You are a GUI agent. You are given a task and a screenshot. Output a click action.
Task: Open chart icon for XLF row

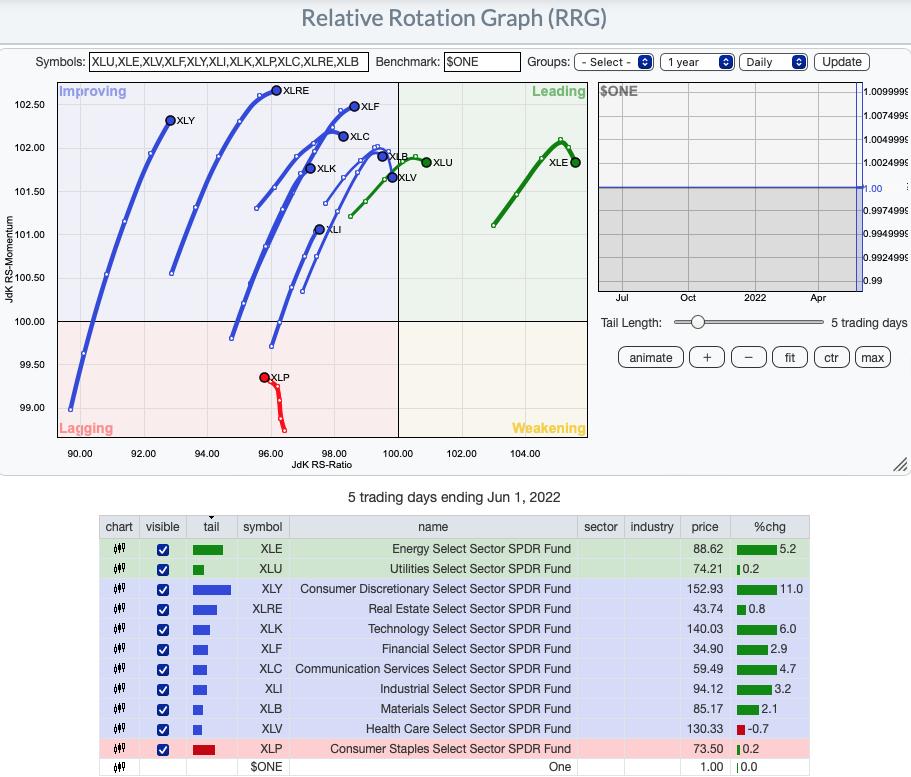(x=119, y=649)
